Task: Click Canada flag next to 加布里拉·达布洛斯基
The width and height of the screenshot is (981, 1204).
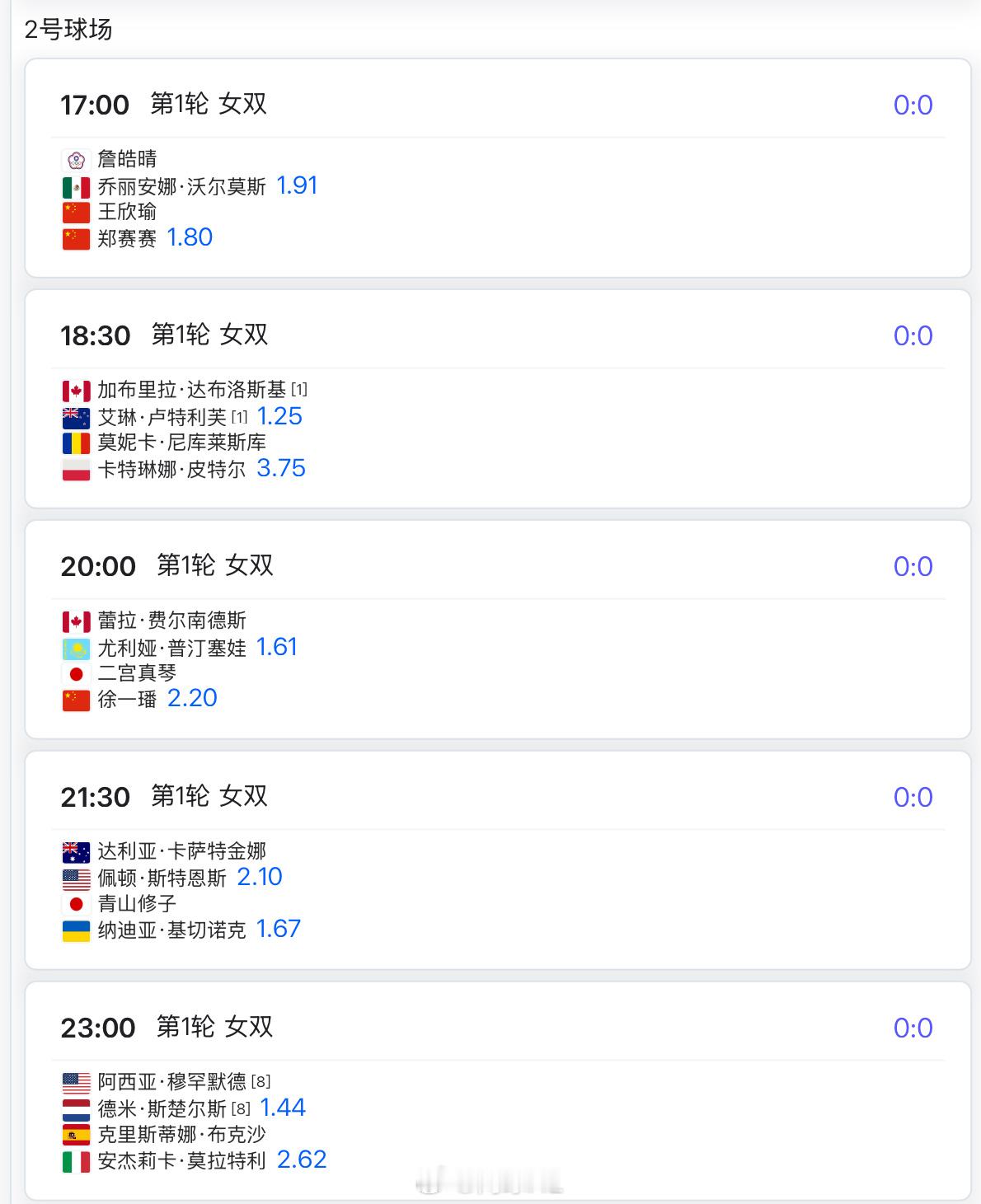Action: click(x=76, y=391)
